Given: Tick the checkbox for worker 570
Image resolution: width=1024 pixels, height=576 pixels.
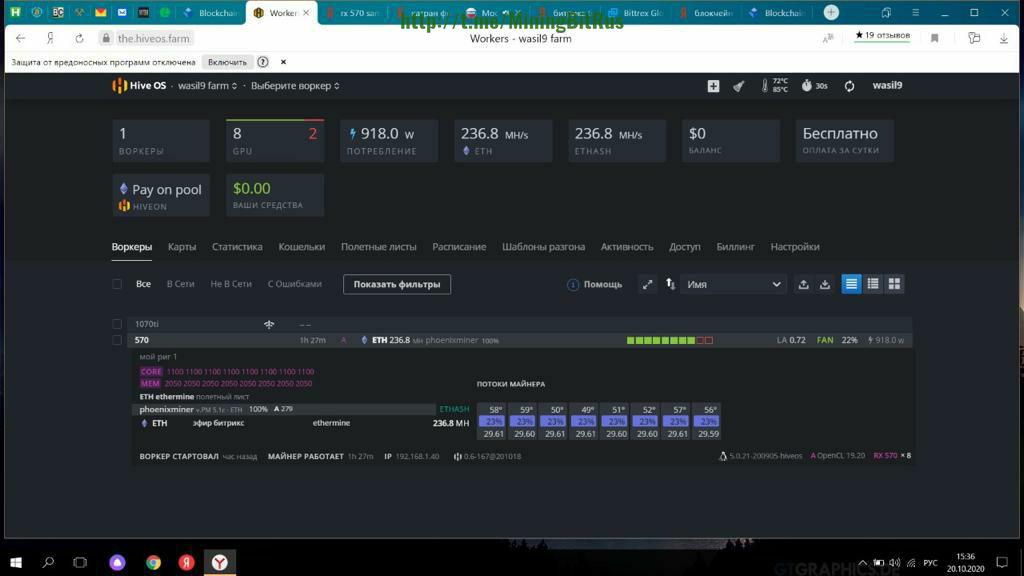Looking at the screenshot, I should tap(117, 340).
